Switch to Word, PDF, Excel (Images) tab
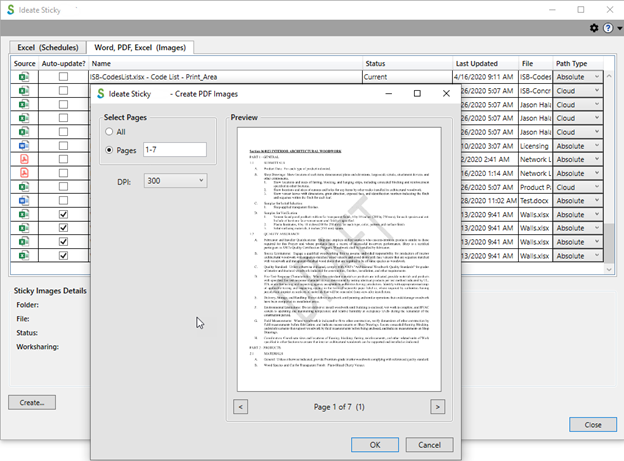Image resolution: width=624 pixels, height=461 pixels. (140, 47)
